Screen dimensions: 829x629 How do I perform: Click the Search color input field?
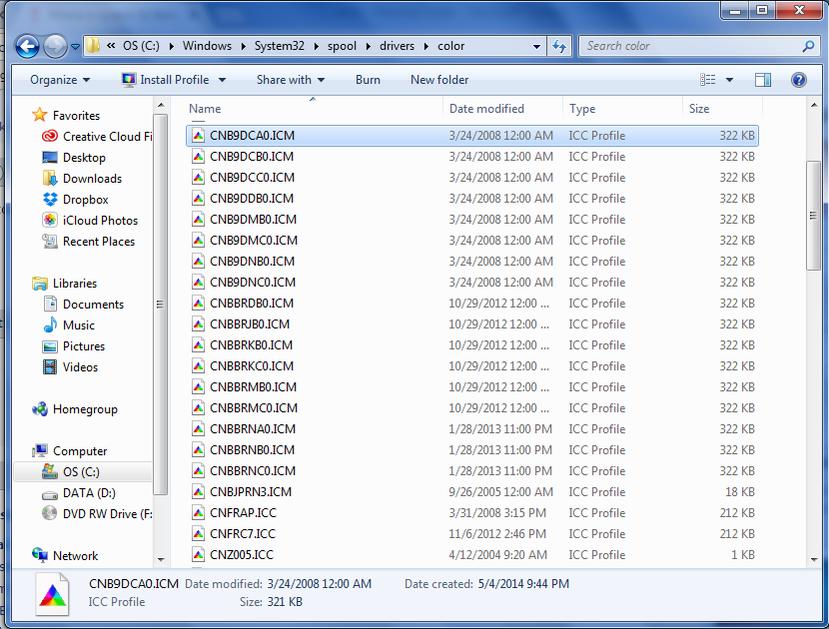click(690, 46)
